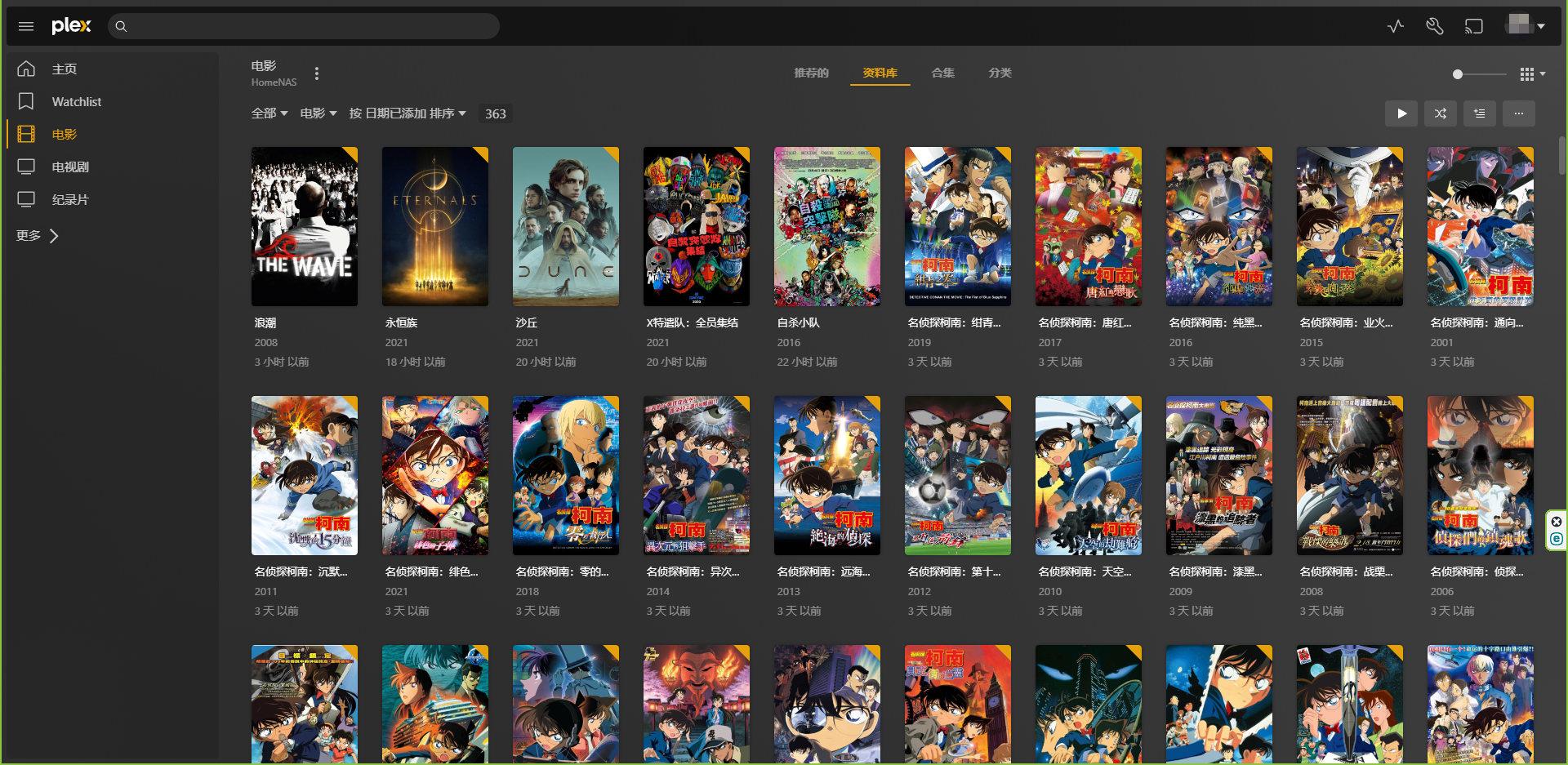Image resolution: width=1568 pixels, height=765 pixels.
Task: Click the search magnifier icon
Action: pos(121,26)
